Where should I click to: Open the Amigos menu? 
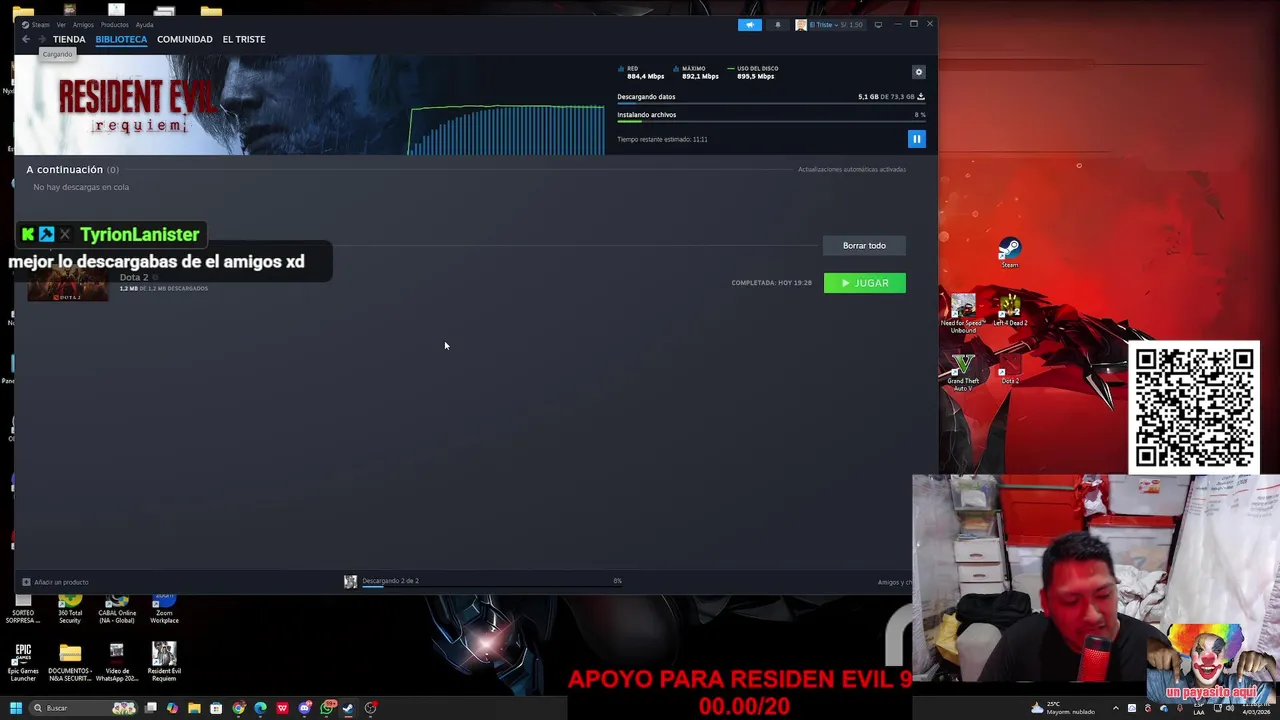83,24
